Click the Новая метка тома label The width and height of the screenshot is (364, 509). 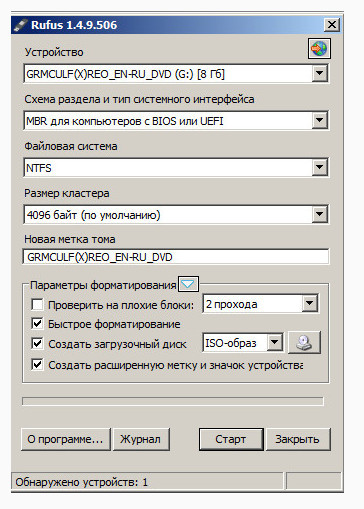[70, 239]
